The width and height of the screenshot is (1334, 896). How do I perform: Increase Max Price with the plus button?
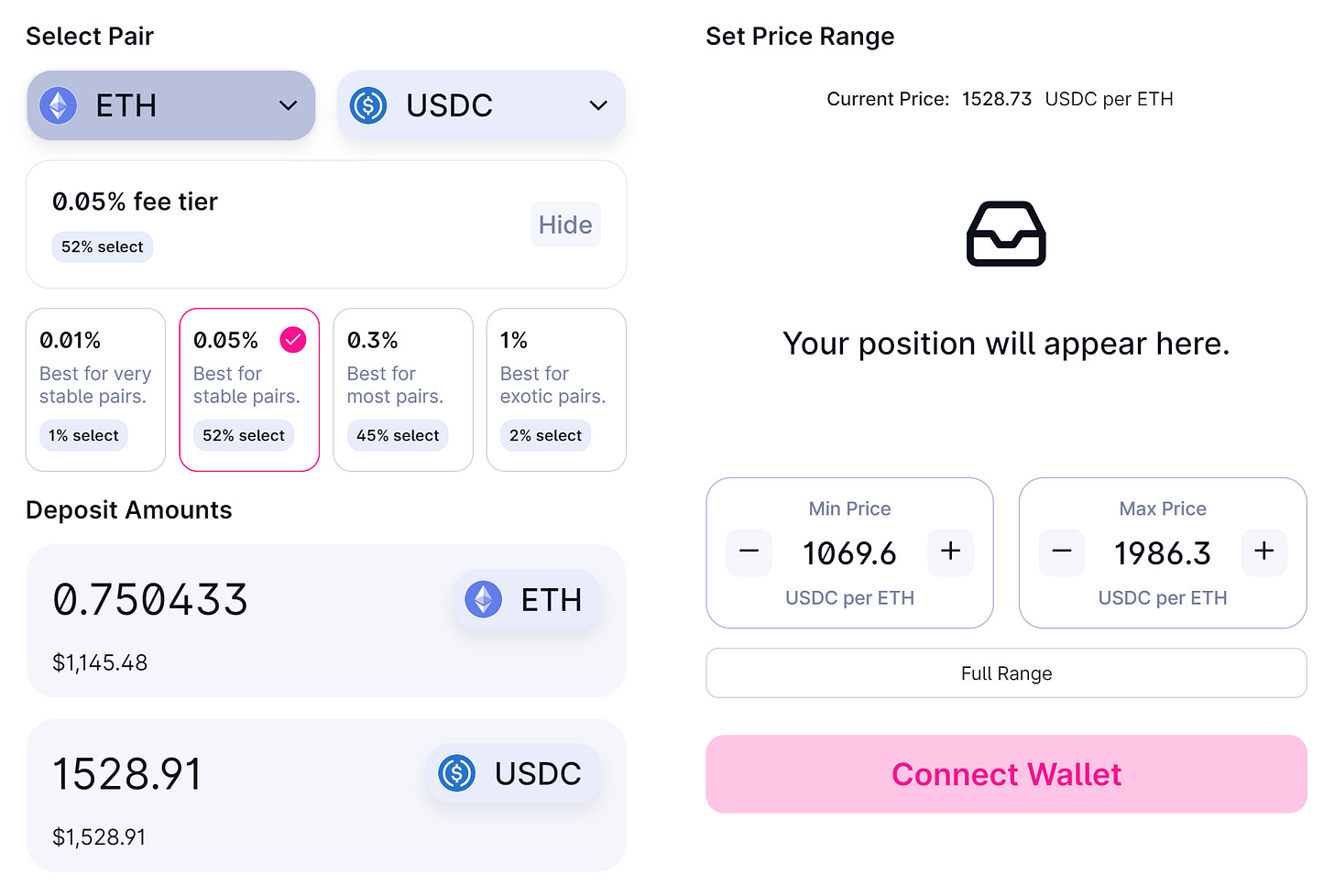1264,552
